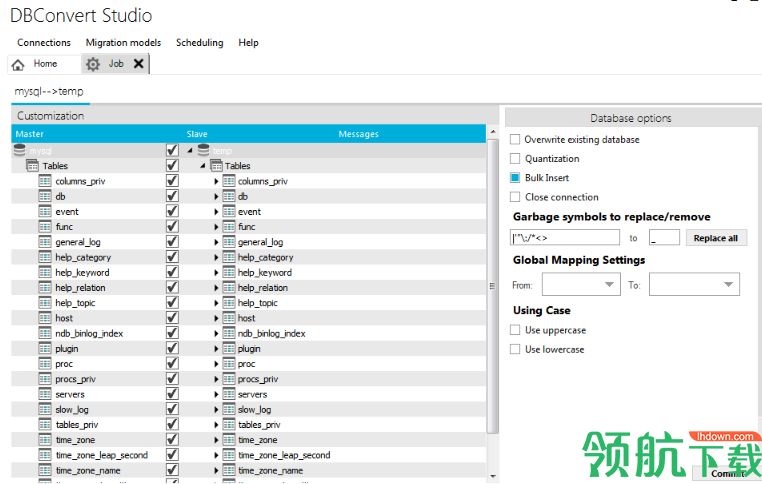Click the Replace all button
Screen dimensions: 762x484
[x=716, y=238]
